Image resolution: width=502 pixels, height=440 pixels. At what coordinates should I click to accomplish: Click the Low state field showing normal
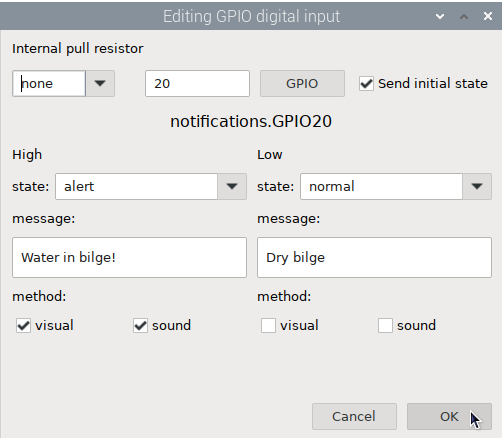coord(381,186)
